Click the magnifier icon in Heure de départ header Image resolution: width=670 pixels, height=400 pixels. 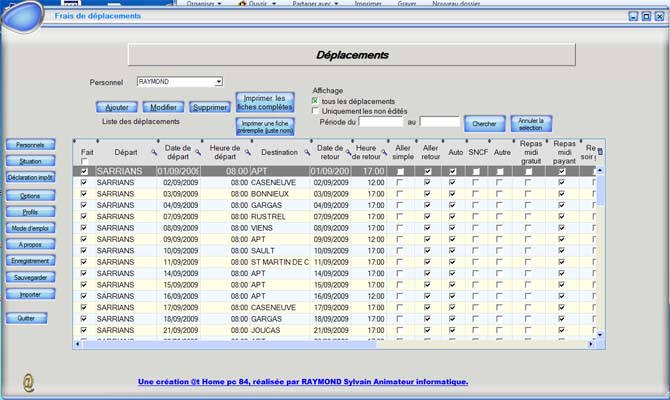pos(245,153)
